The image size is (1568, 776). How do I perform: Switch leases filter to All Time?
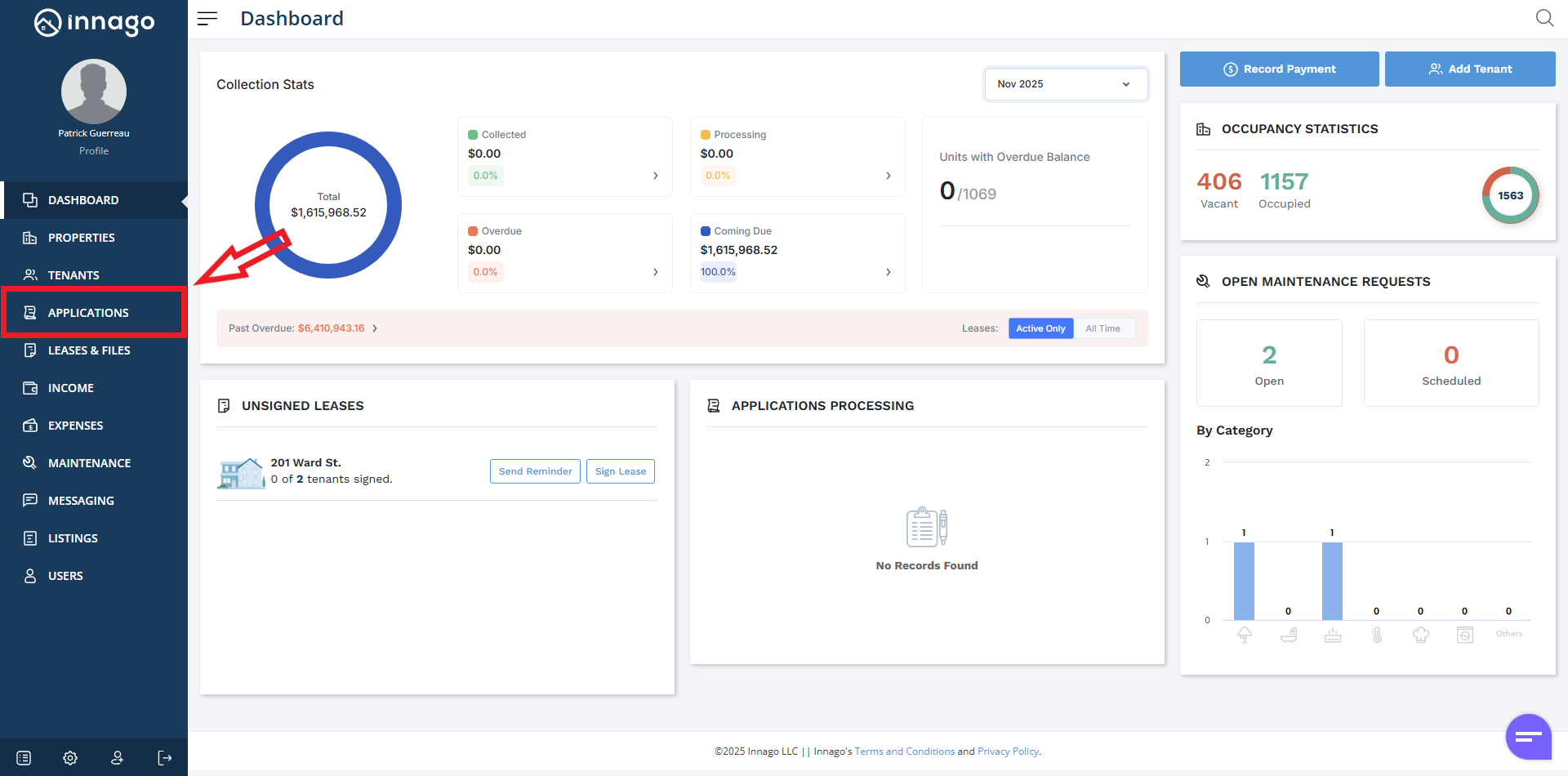[1102, 328]
